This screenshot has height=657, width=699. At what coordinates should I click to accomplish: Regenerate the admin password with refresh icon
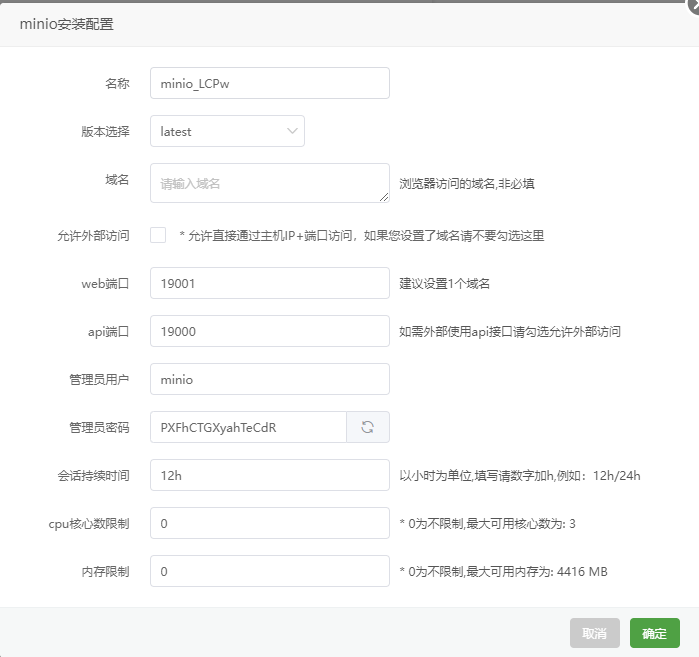click(x=368, y=427)
